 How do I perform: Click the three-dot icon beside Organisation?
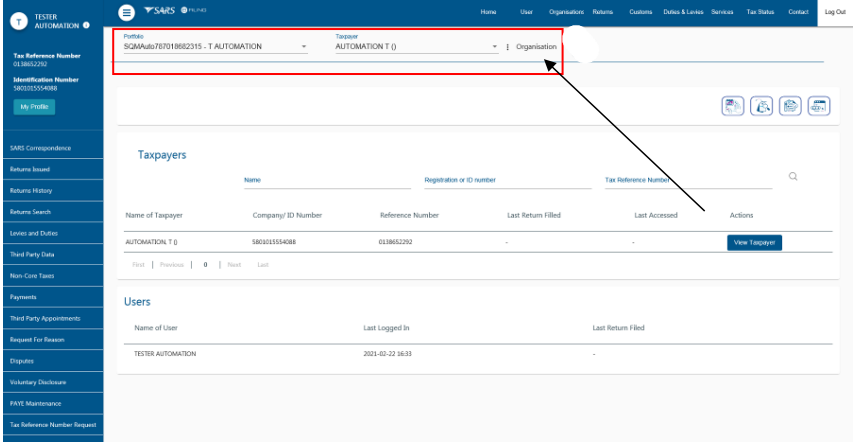click(508, 47)
